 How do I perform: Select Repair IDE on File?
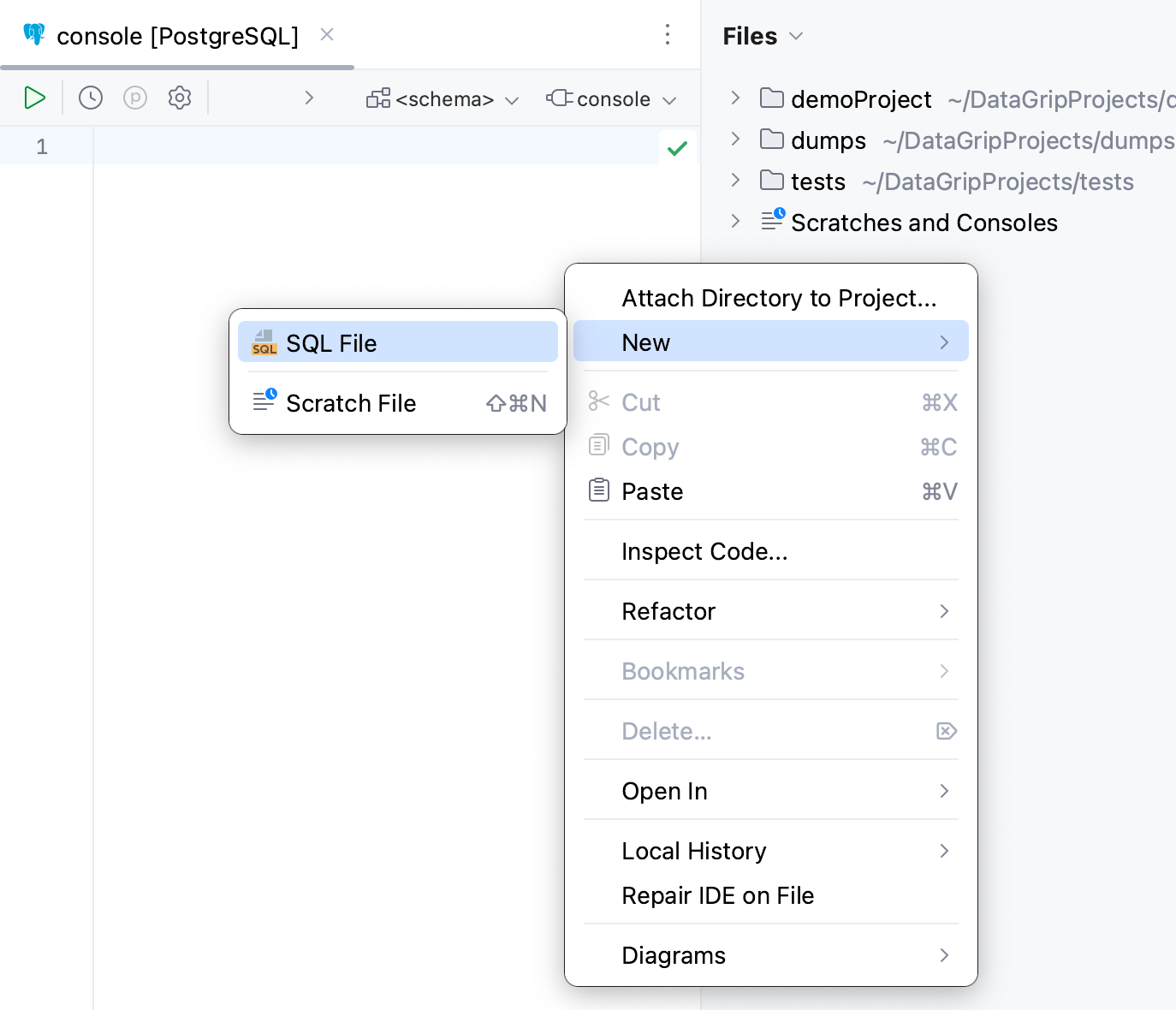pos(718,894)
